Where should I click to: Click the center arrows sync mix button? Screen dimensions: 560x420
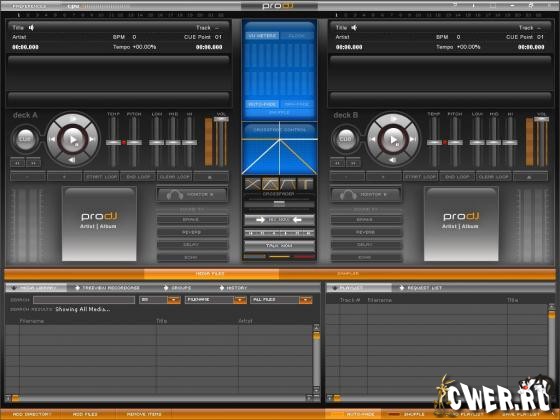click(x=279, y=220)
